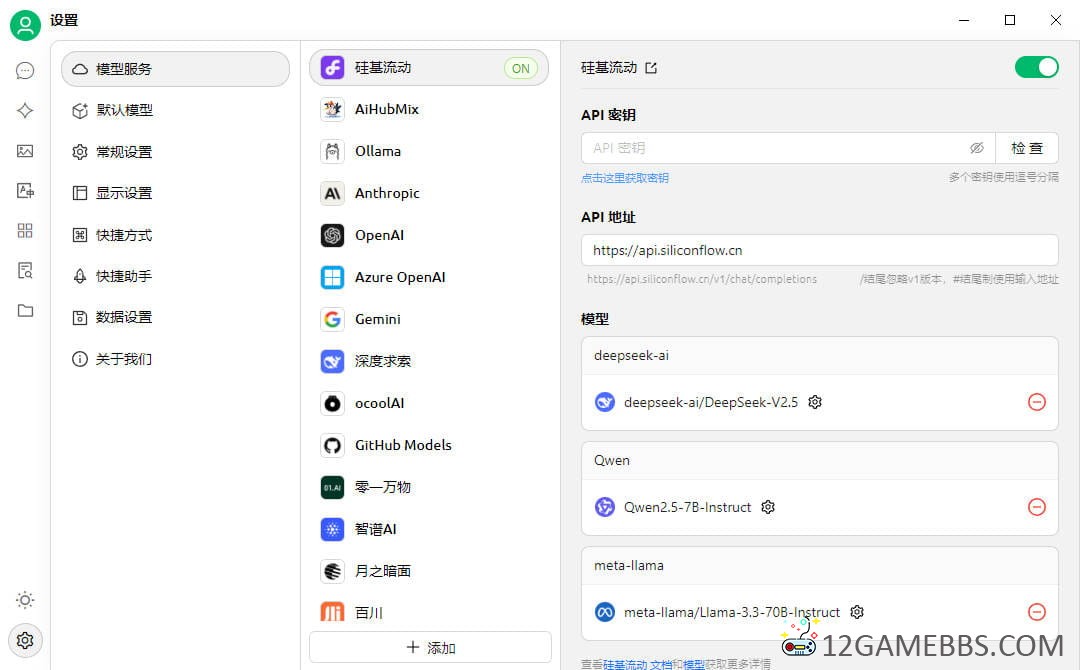Viewport: 1080px width, 670px height.
Task: Click the settings gear in left sidebar
Action: [x=25, y=640]
